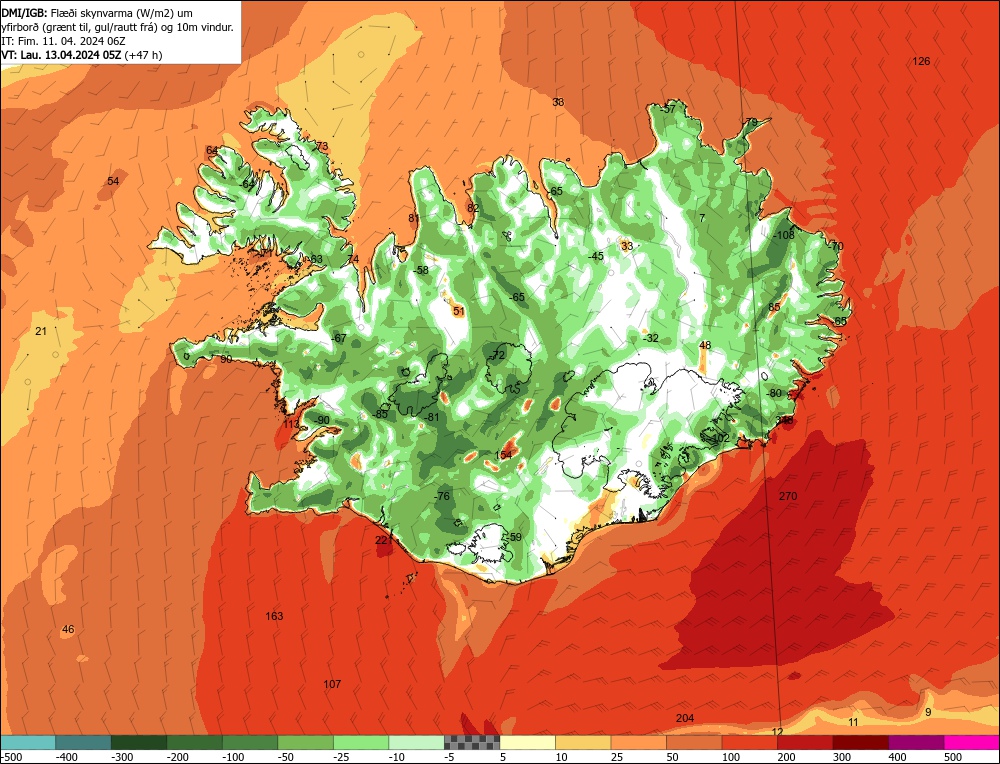Click the value 73 on the Westfjords coast

tap(322, 146)
